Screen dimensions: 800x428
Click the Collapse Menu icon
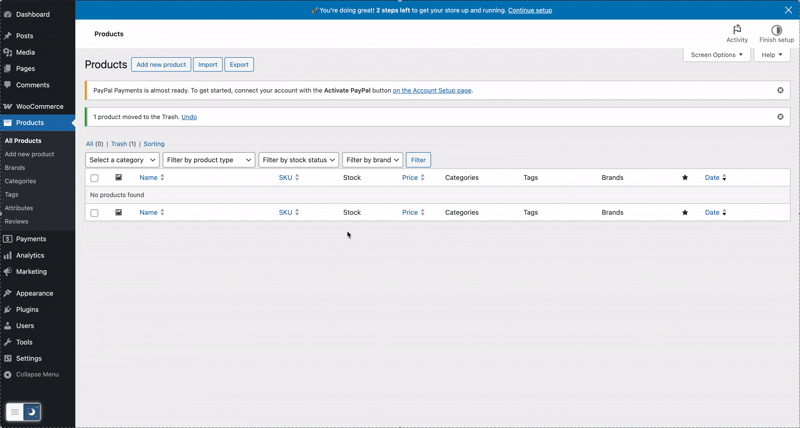pyautogui.click(x=8, y=375)
